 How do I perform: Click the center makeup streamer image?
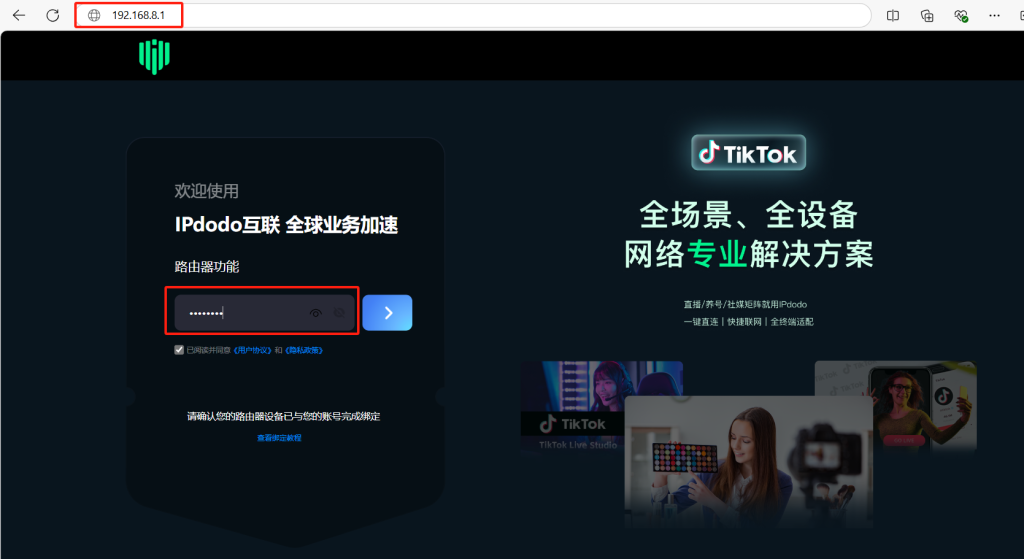(x=748, y=461)
